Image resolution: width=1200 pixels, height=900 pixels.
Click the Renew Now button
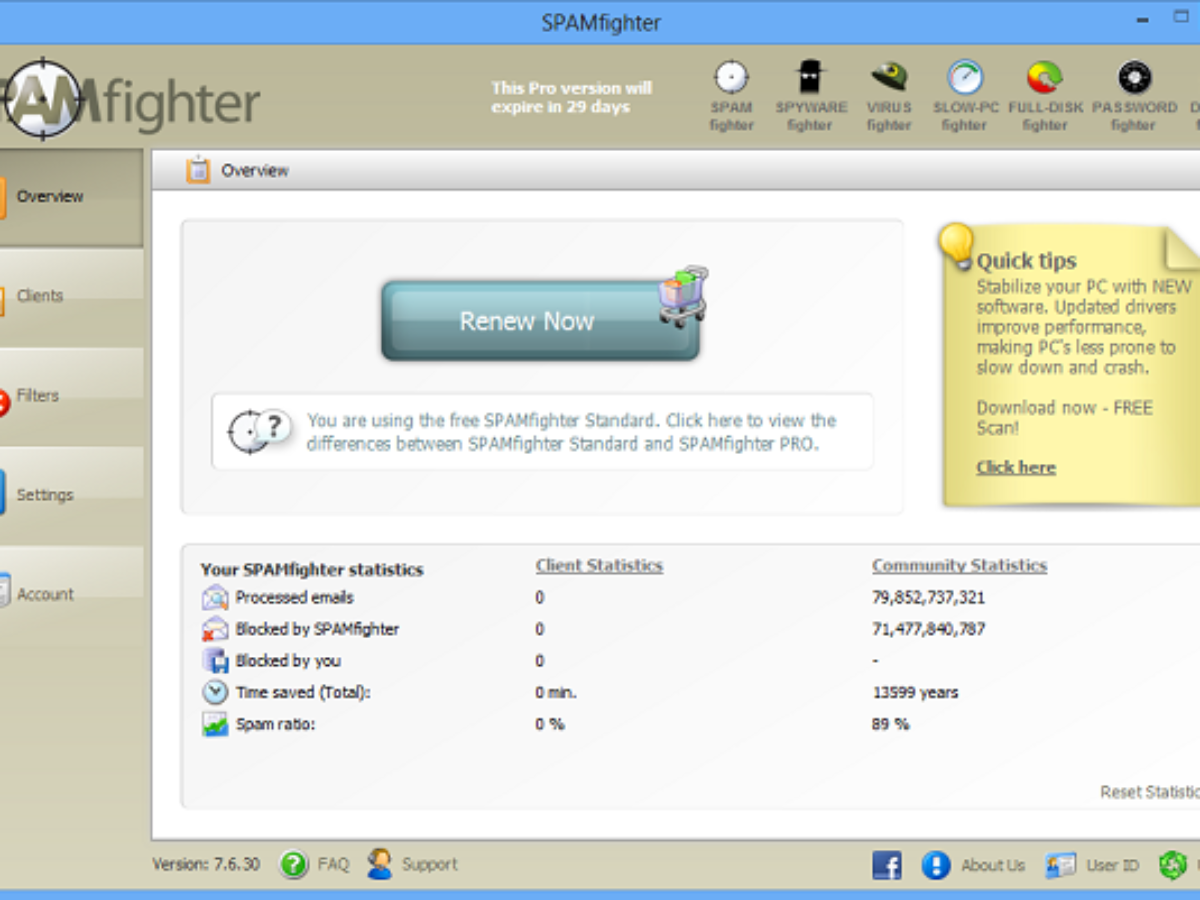click(540, 321)
